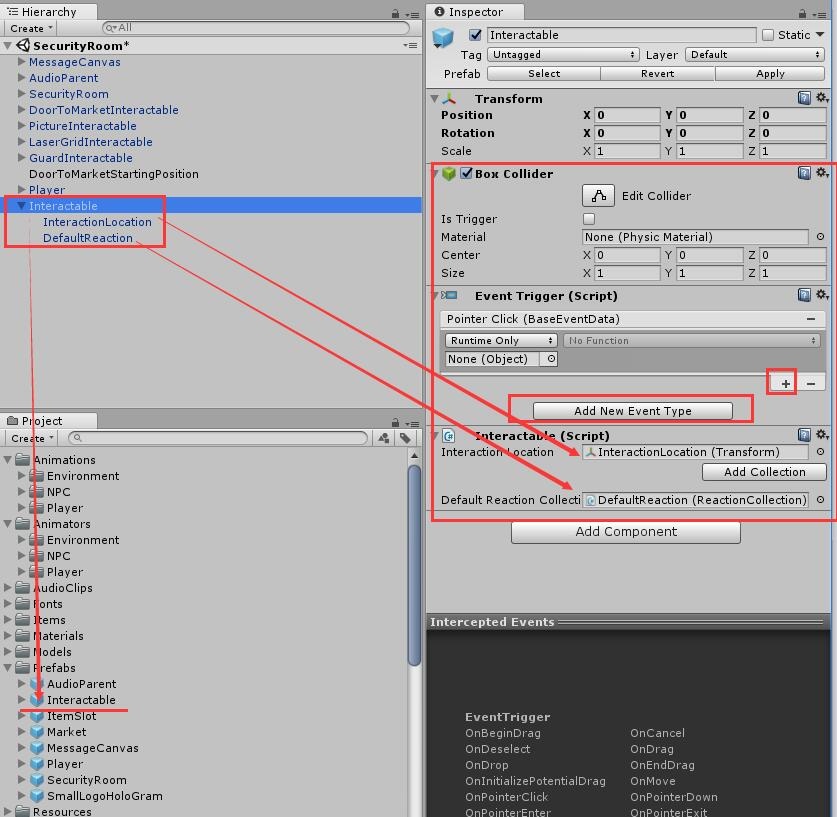Screen dimensions: 837x817
Task: Open object picker for Interaction Location
Action: coord(820,452)
